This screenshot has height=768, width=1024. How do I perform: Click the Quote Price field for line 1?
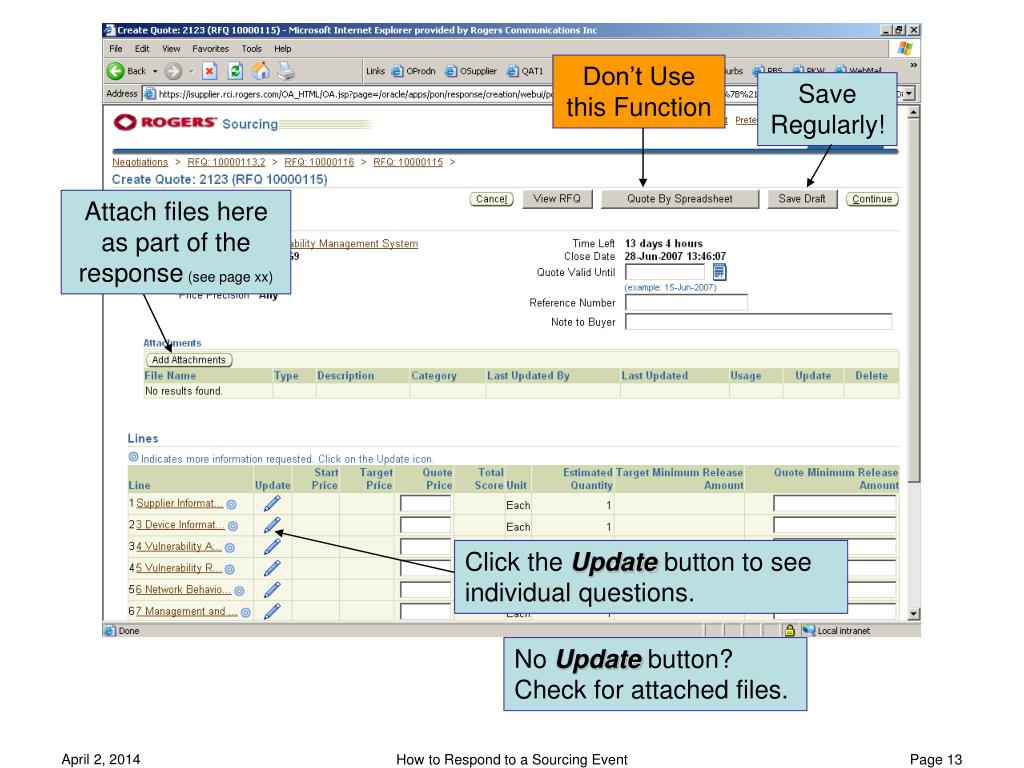425,504
